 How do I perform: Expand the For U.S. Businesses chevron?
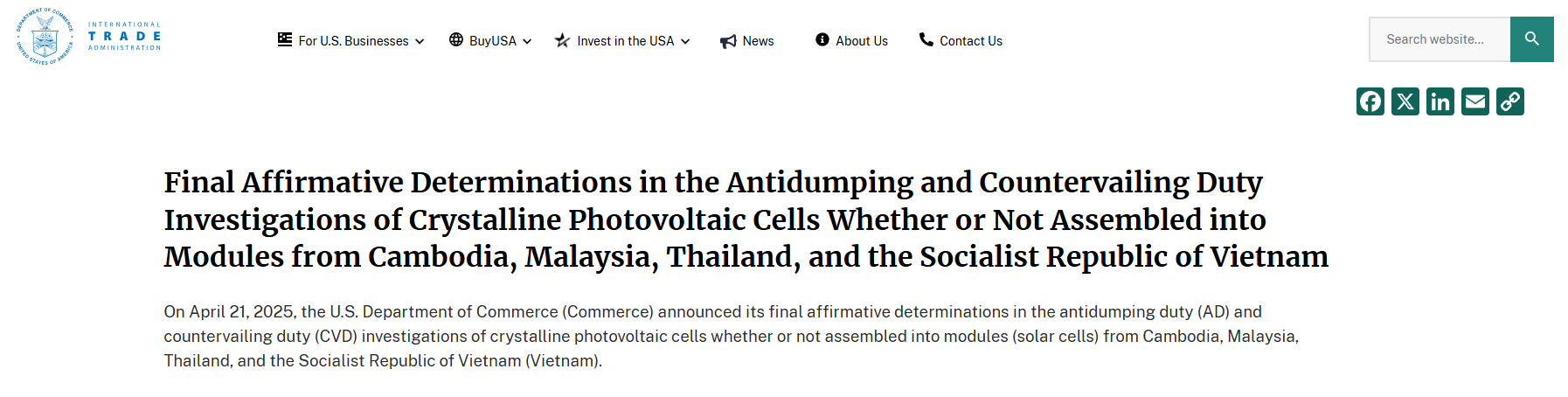pyautogui.click(x=420, y=41)
